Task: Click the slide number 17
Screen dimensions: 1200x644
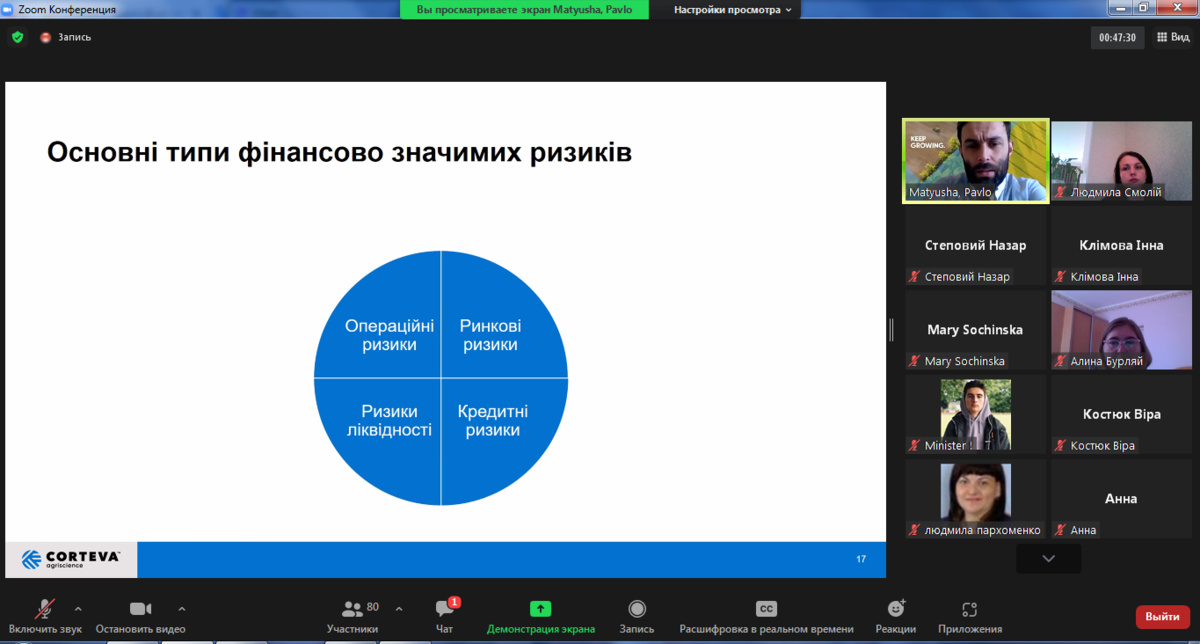Action: coord(861,559)
